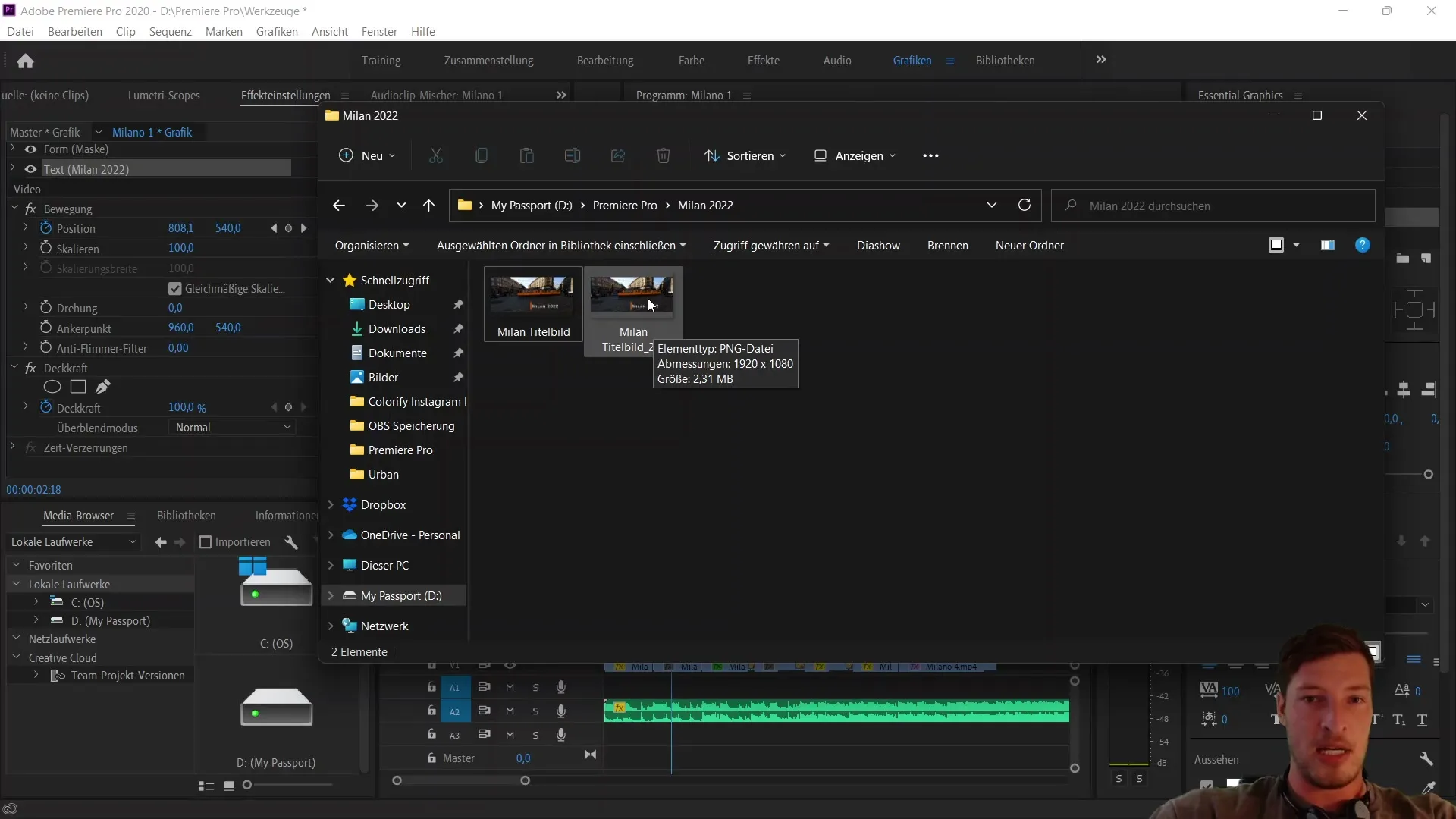Switch to the Farbe workspace
This screenshot has width=1456, height=819.
[692, 61]
